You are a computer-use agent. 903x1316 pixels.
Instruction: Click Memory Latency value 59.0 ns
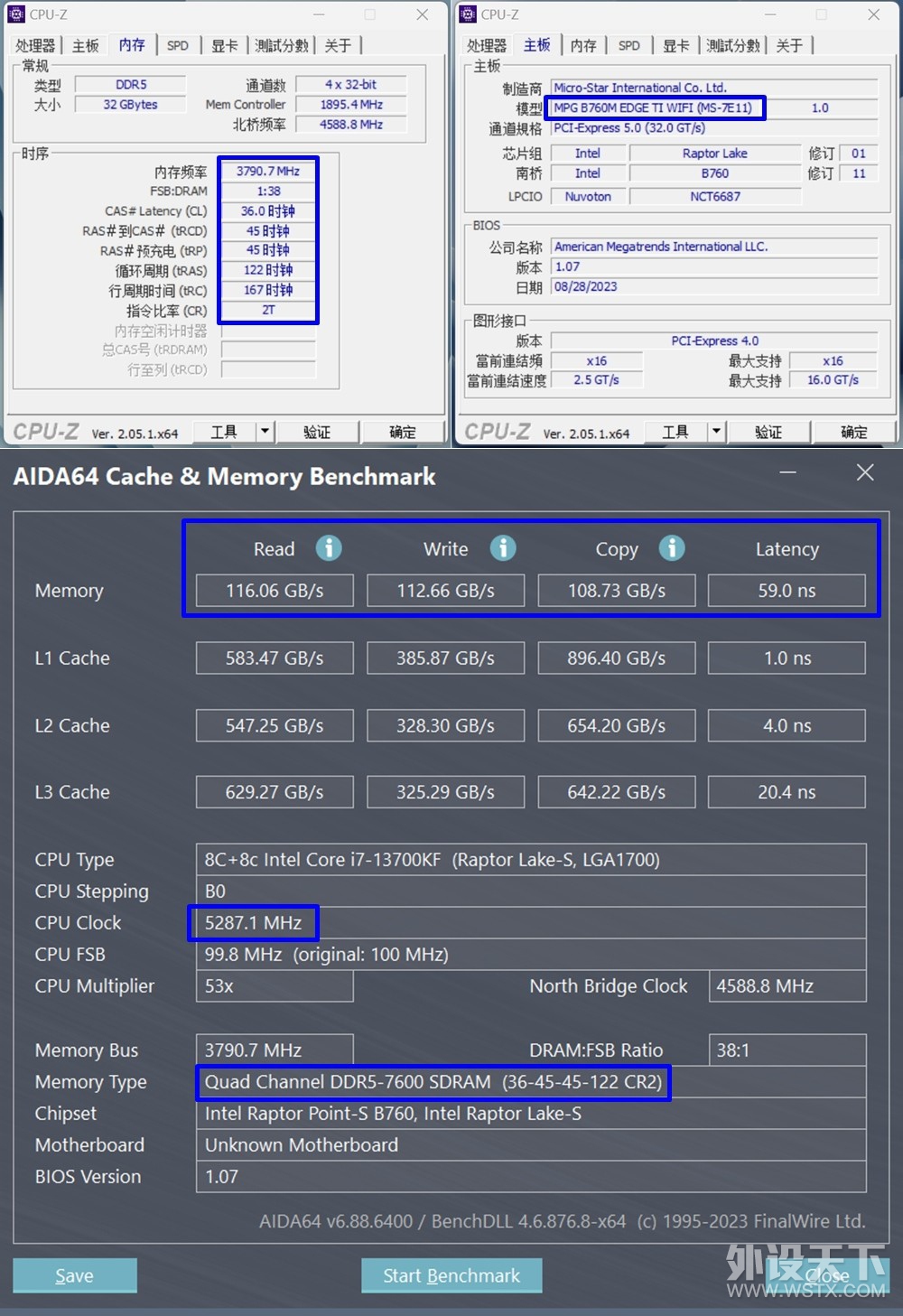(787, 591)
